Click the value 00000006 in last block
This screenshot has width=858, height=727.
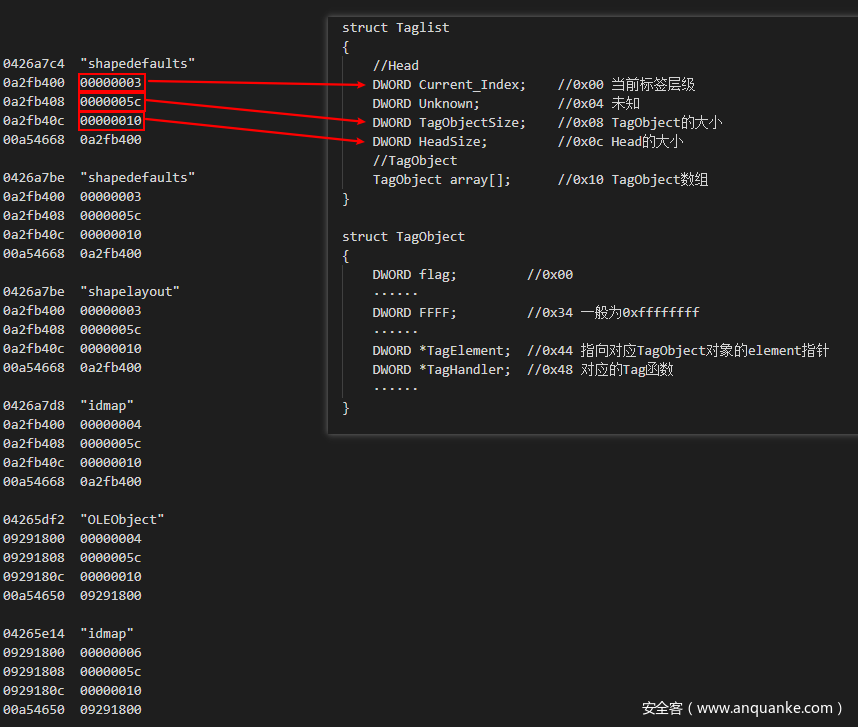111,652
